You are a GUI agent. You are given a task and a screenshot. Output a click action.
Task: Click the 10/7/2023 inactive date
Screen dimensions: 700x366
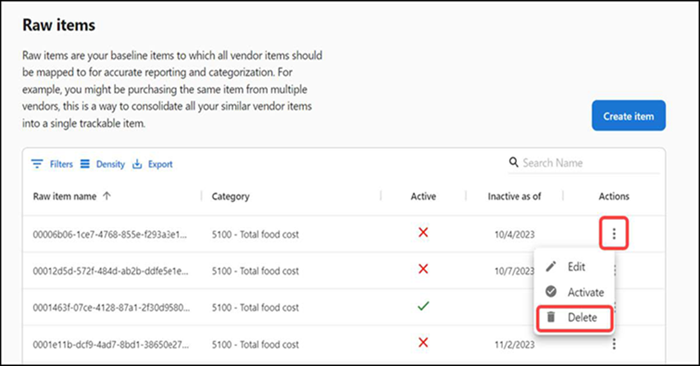coord(514,271)
